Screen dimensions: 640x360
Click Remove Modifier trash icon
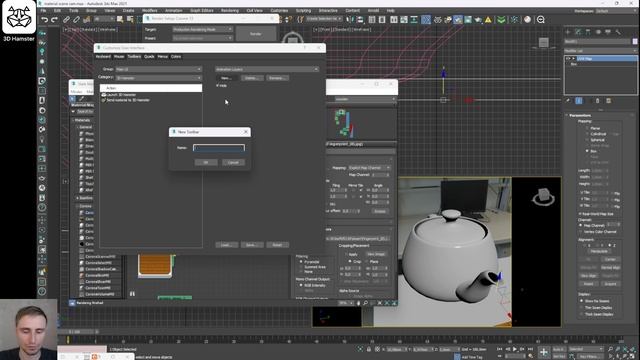click(x=598, y=100)
